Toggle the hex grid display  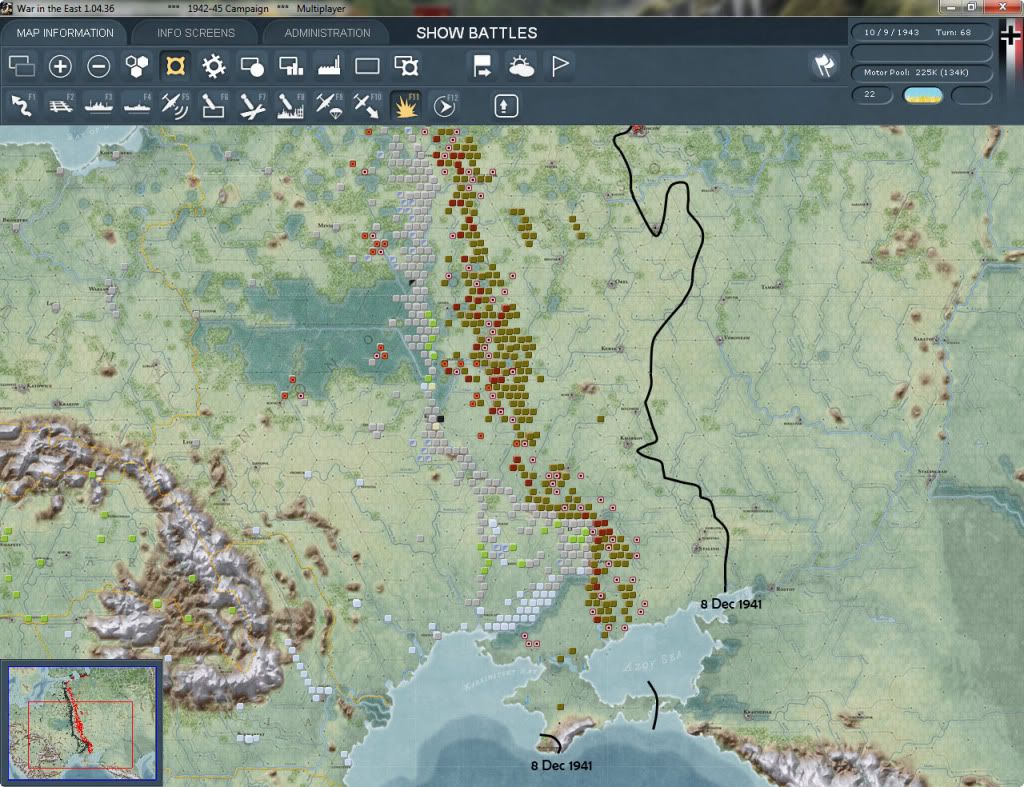pyautogui.click(x=137, y=66)
